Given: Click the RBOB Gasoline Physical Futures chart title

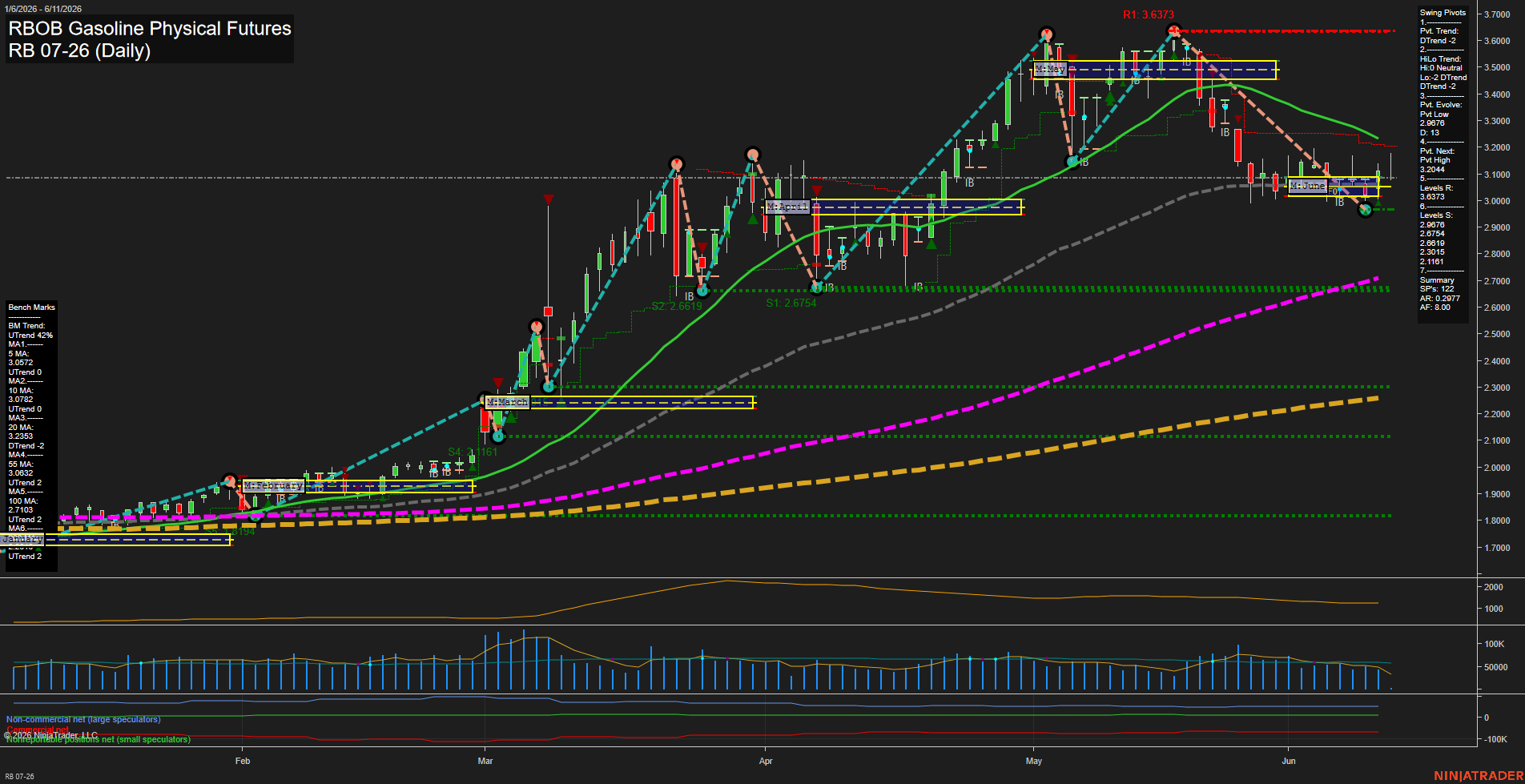Looking at the screenshot, I should pos(150,29).
